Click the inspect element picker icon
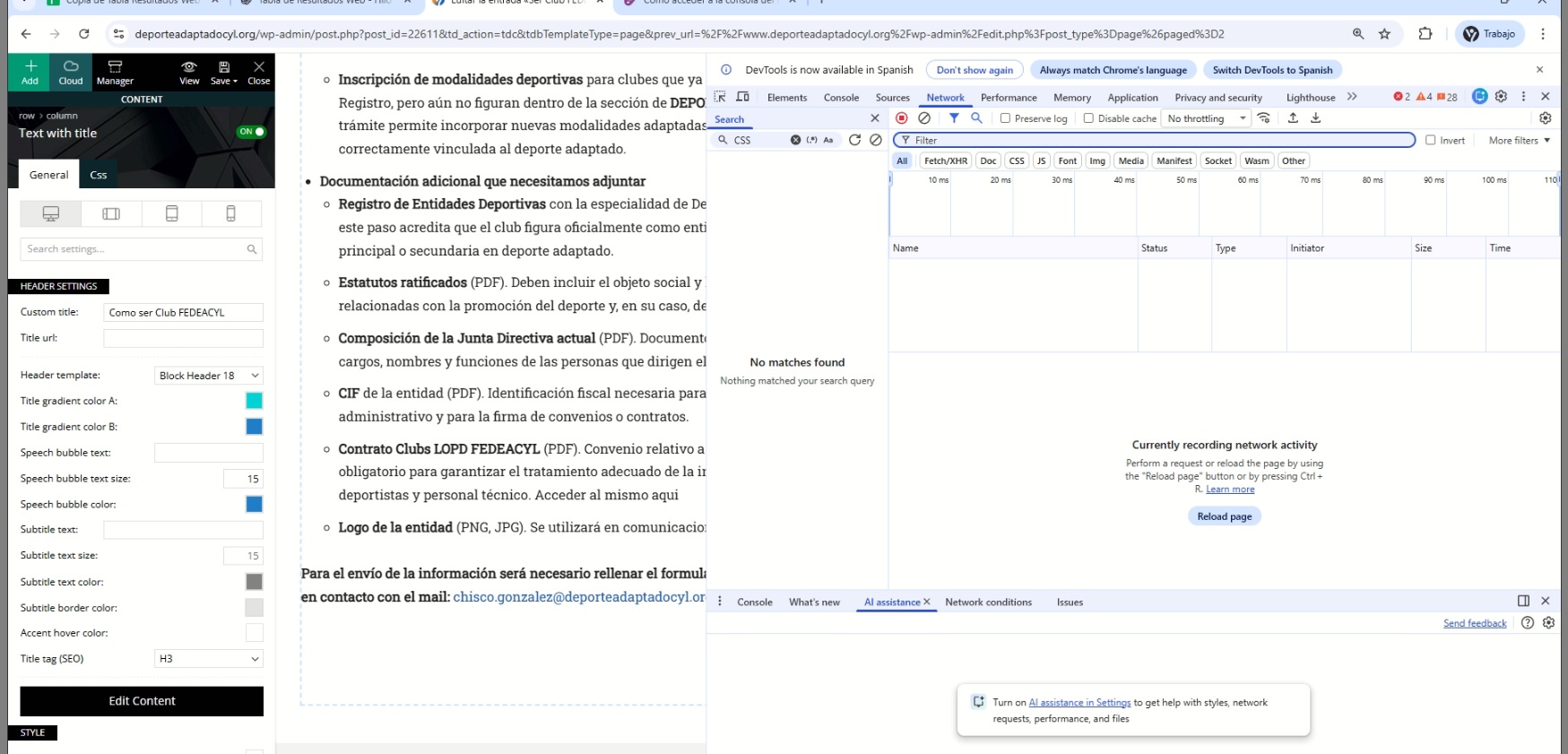This screenshot has height=754, width=1568. [x=720, y=97]
